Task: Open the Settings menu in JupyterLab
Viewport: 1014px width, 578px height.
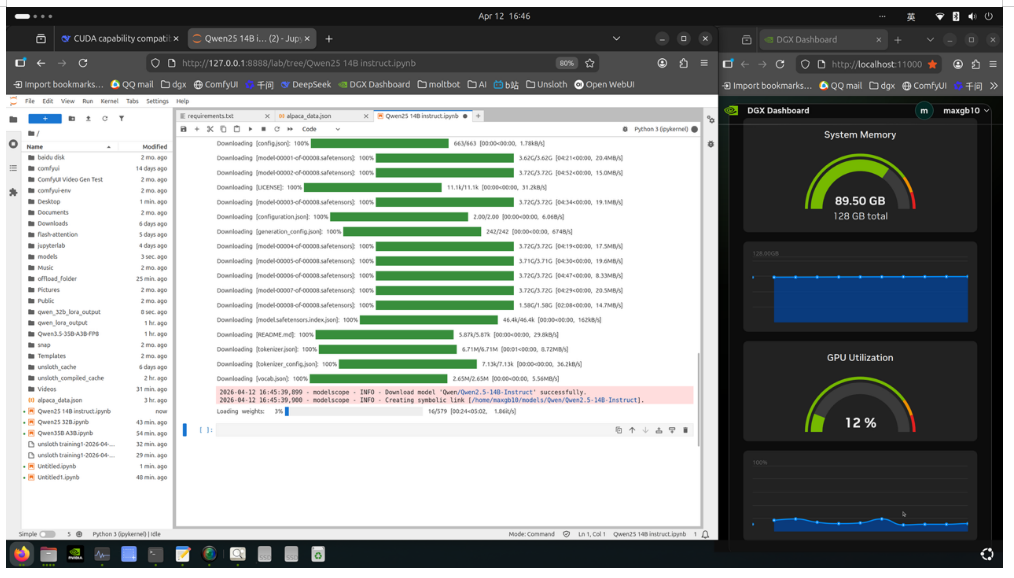Action: (157, 102)
